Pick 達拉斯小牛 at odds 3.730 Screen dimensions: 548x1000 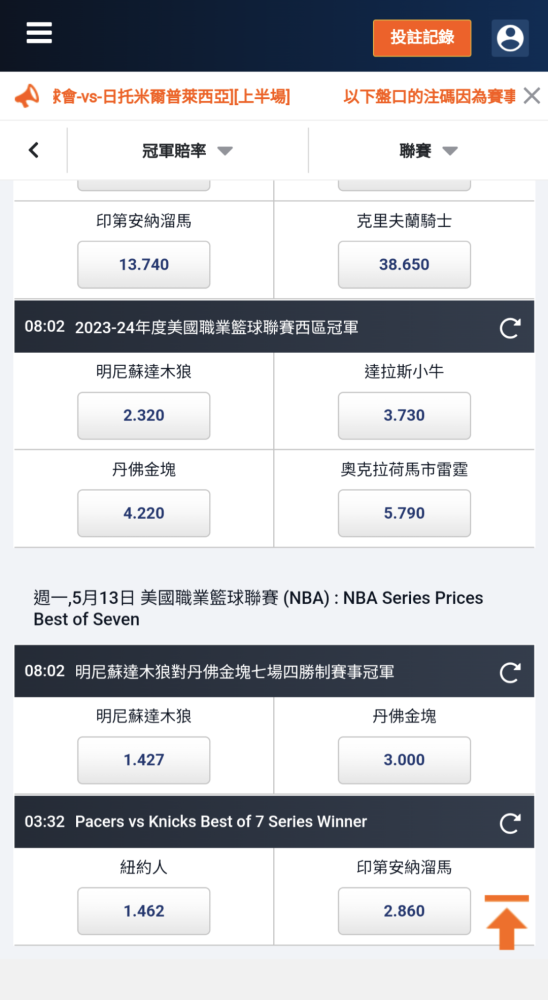pos(404,416)
